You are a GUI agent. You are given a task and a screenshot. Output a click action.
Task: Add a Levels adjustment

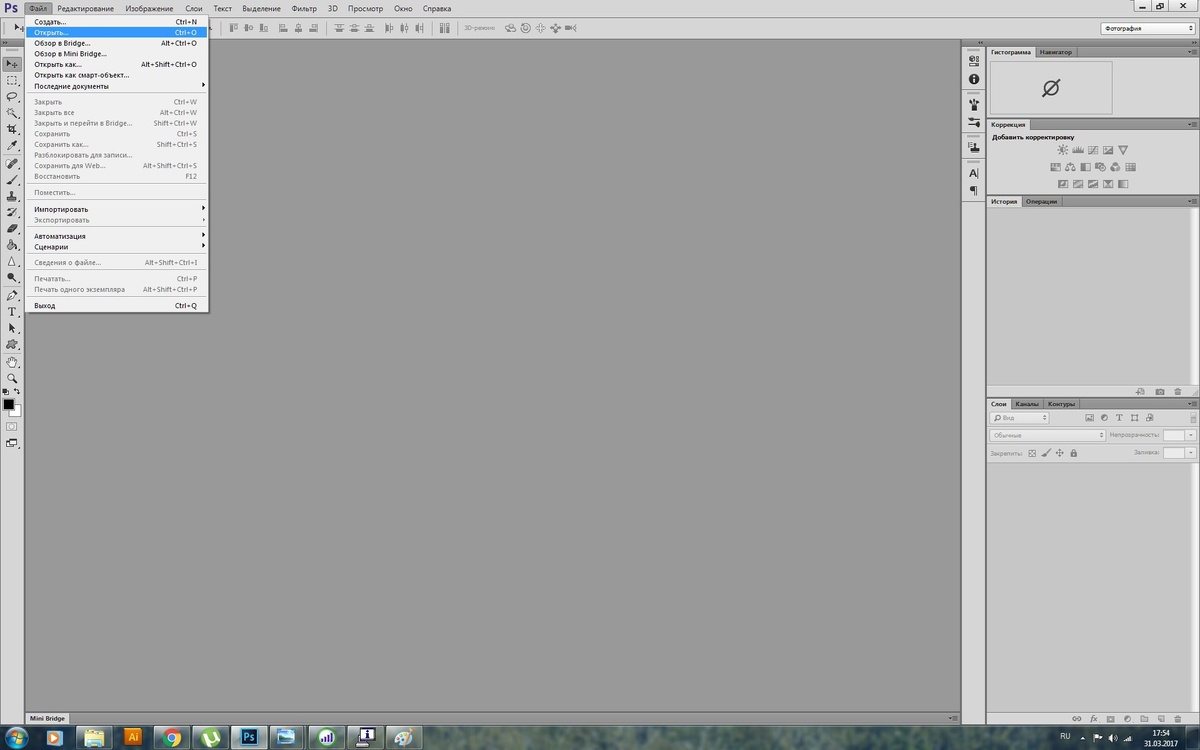point(1078,150)
